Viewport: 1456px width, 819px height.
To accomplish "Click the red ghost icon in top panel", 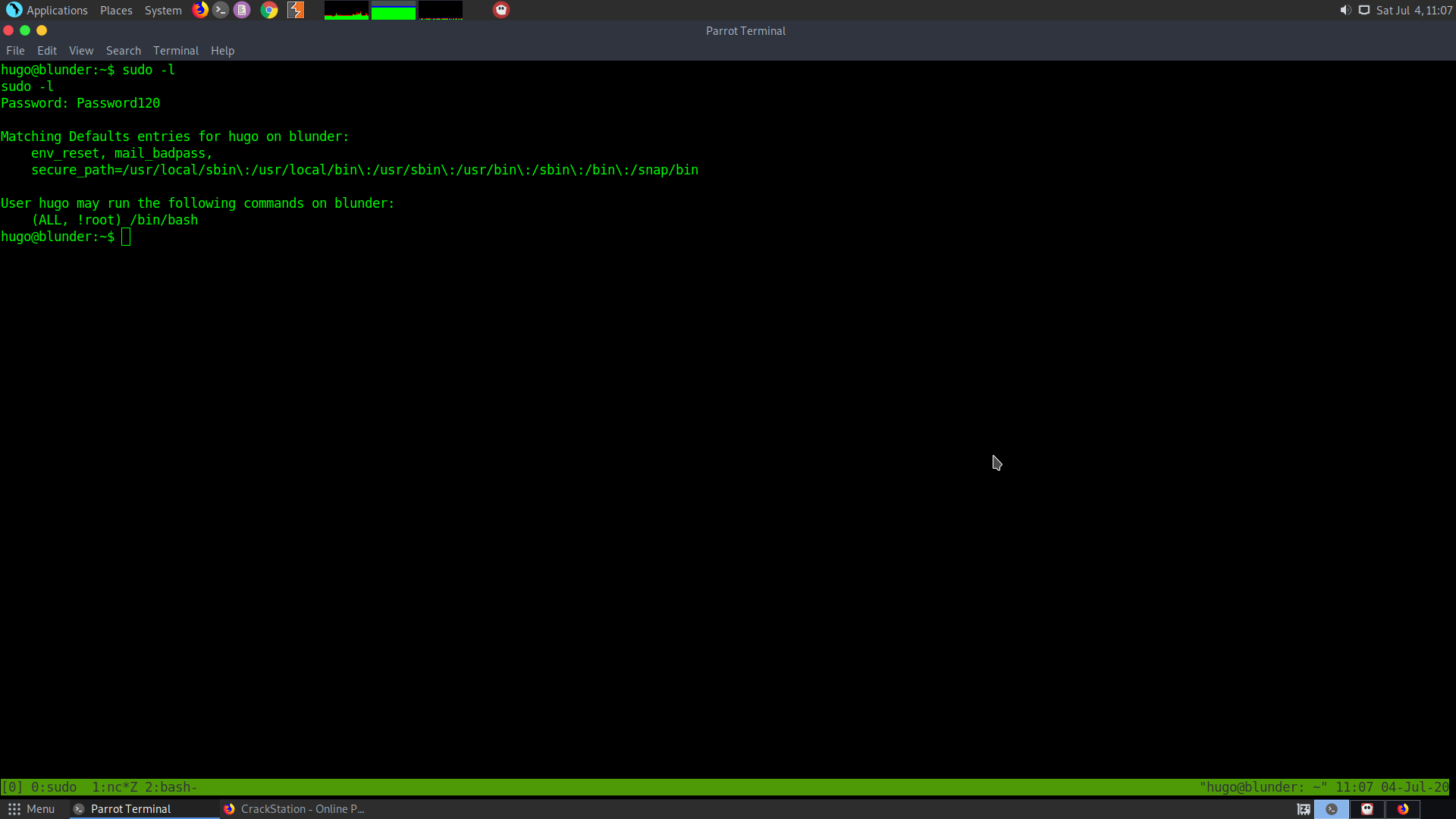I will (501, 10).
